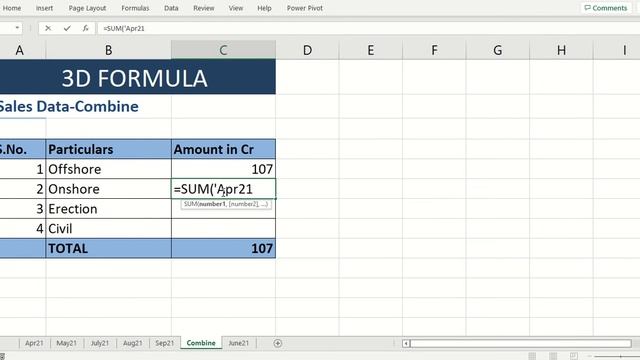
Task: Select the Onshore cell
Action: (109, 189)
